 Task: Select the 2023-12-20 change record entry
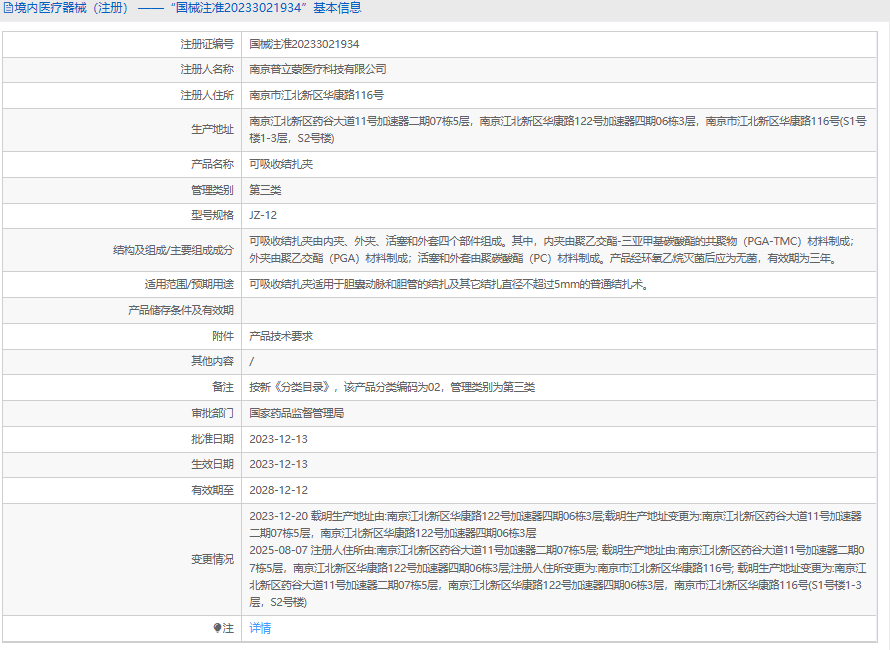pyautogui.click(x=556, y=525)
